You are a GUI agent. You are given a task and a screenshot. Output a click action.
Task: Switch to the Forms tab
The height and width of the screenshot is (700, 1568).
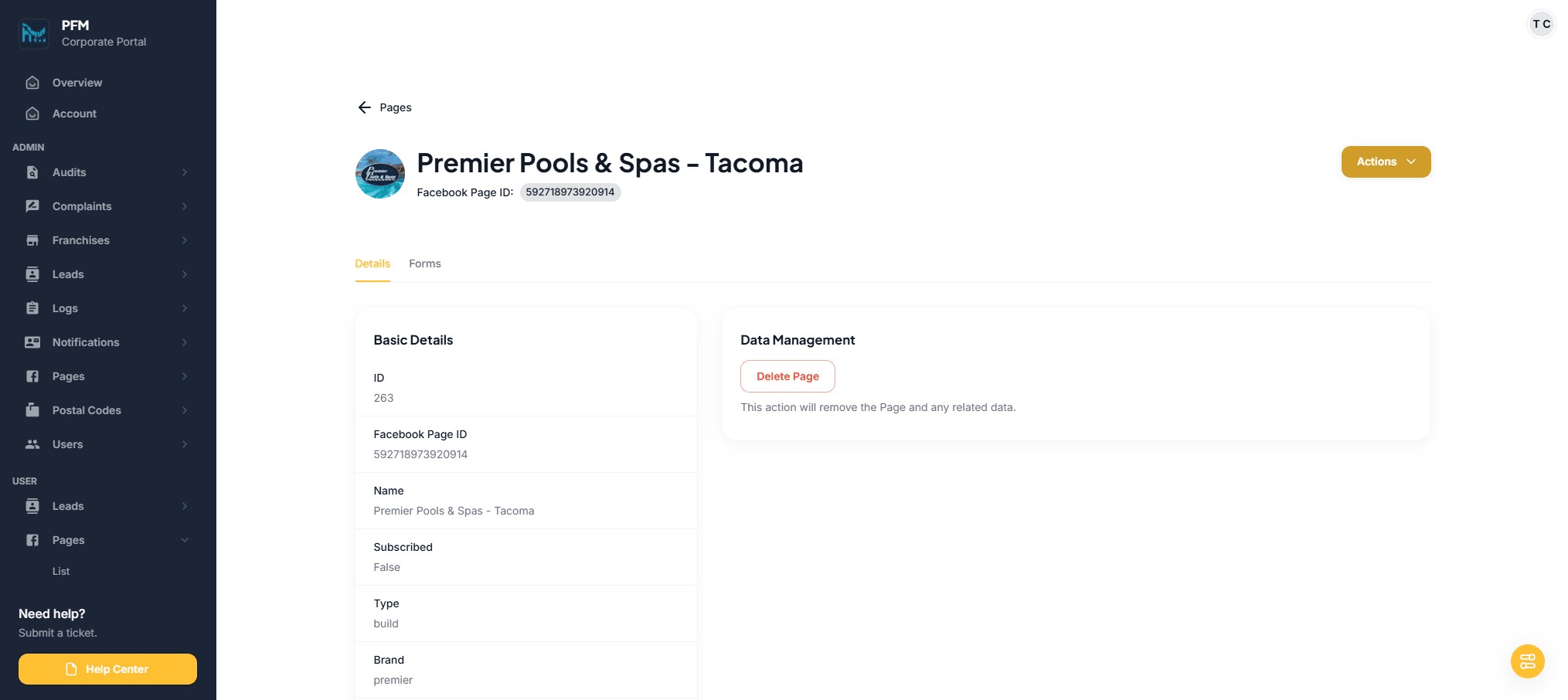pyautogui.click(x=425, y=263)
